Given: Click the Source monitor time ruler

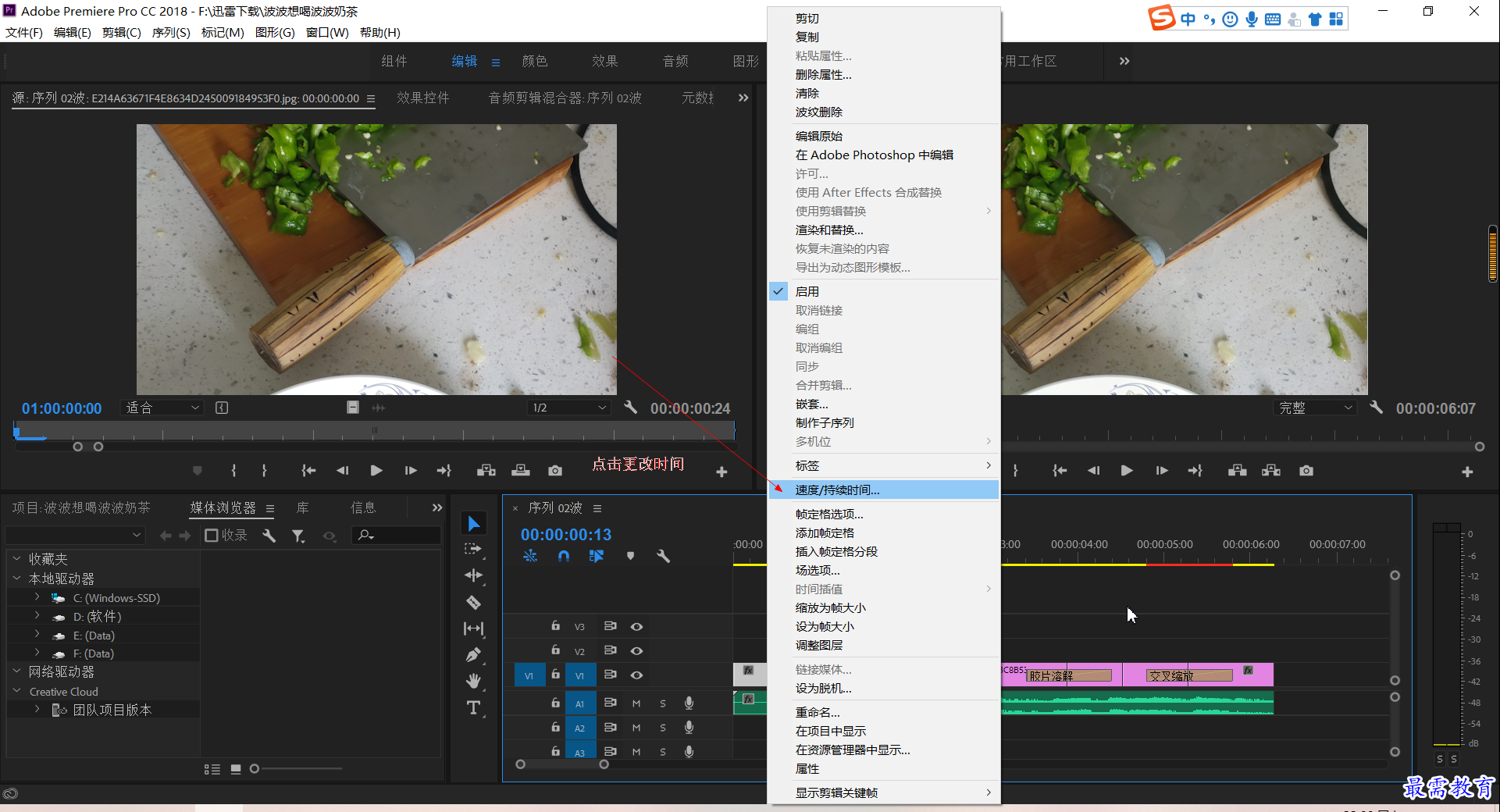Looking at the screenshot, I should pos(375,431).
